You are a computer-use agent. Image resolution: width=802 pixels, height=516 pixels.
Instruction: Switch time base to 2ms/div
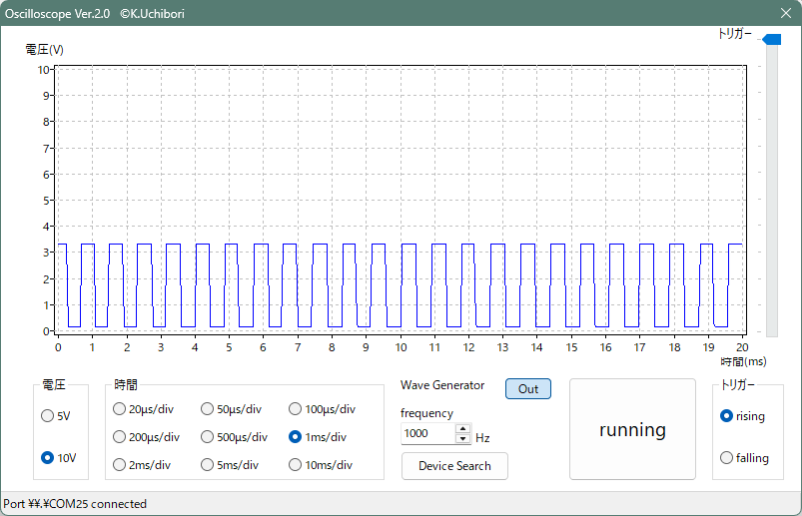coord(120,465)
